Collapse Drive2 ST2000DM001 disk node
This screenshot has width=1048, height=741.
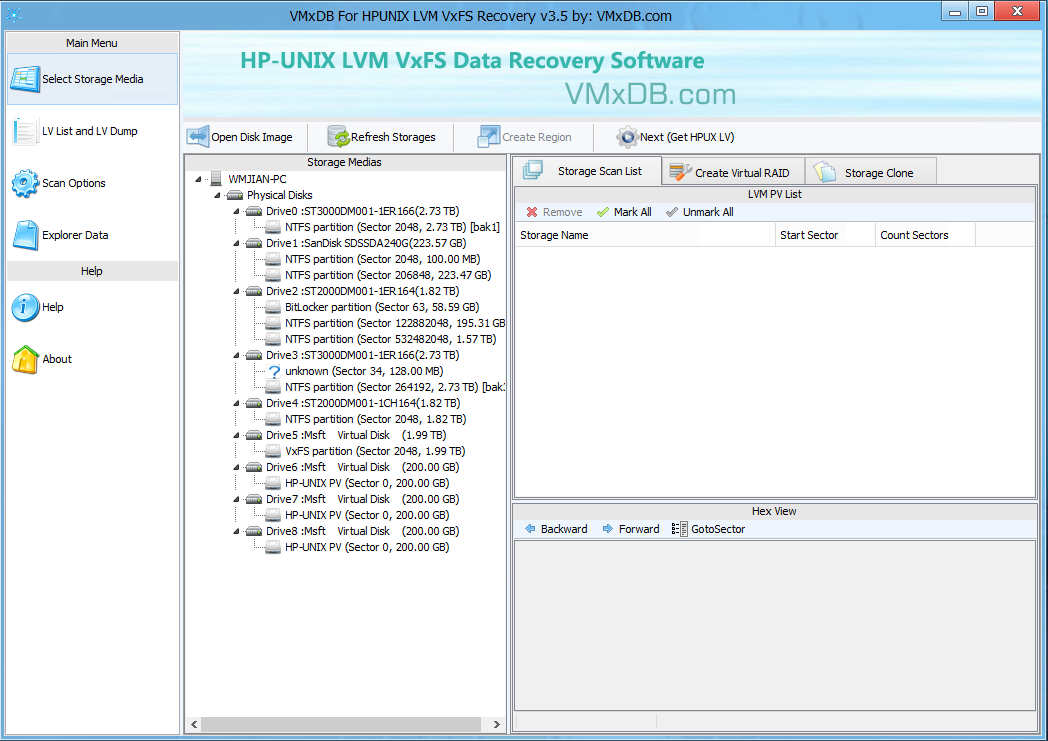coord(237,291)
